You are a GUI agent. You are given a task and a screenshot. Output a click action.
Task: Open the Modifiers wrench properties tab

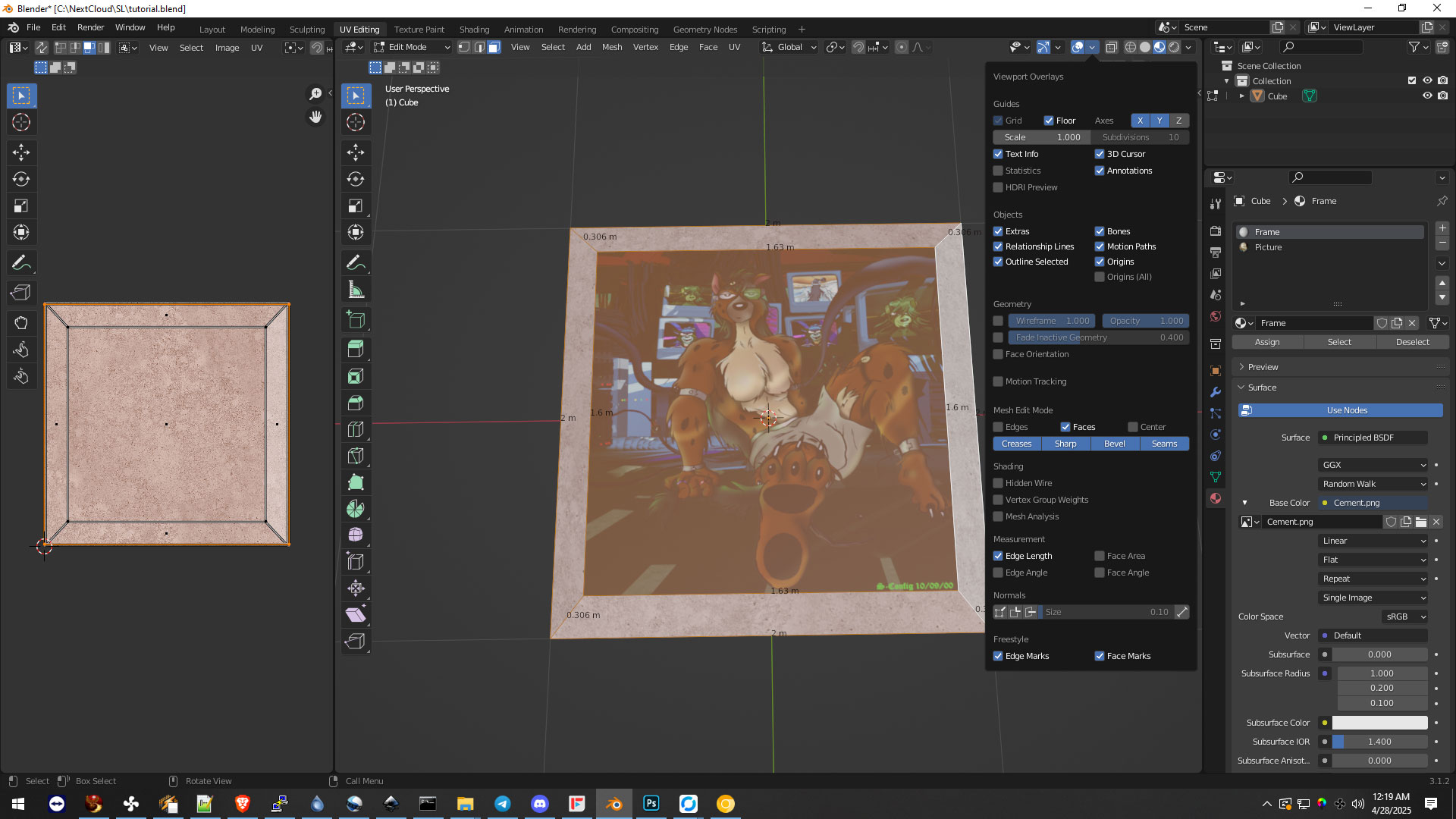point(1216,392)
